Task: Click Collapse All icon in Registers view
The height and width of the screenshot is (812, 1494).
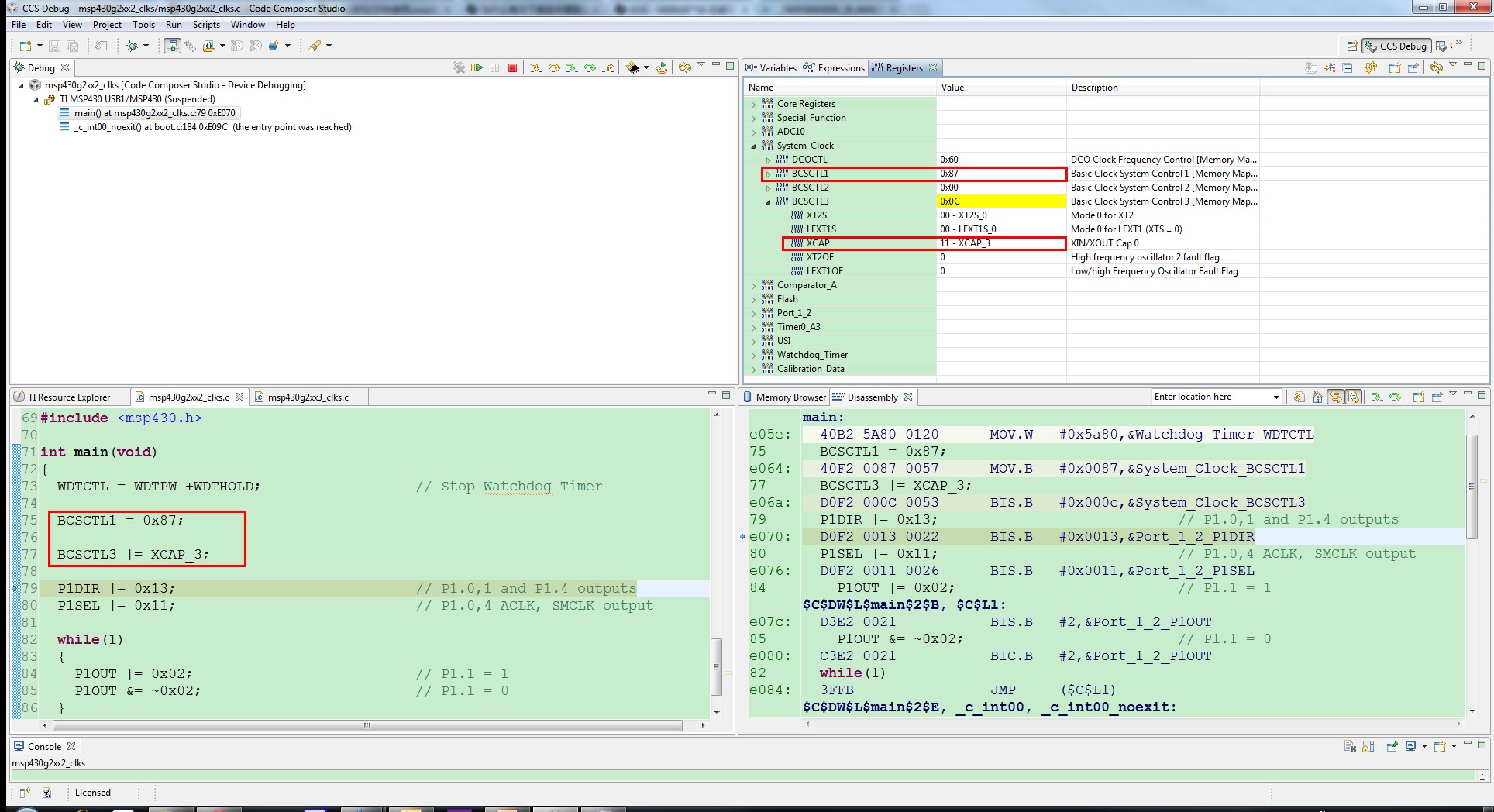Action: (1348, 68)
